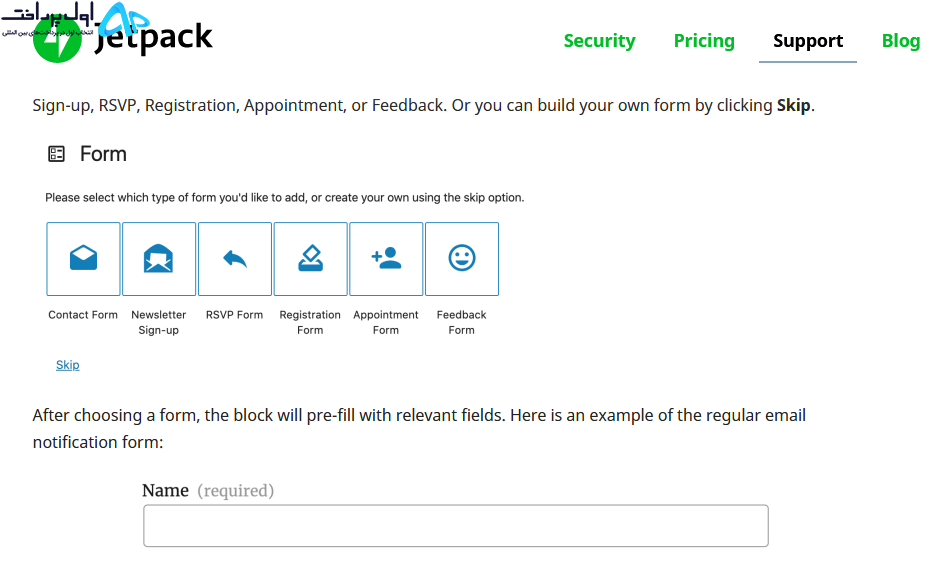Click the Contact Form text label
Screen dimensions: 942x563
(83, 315)
